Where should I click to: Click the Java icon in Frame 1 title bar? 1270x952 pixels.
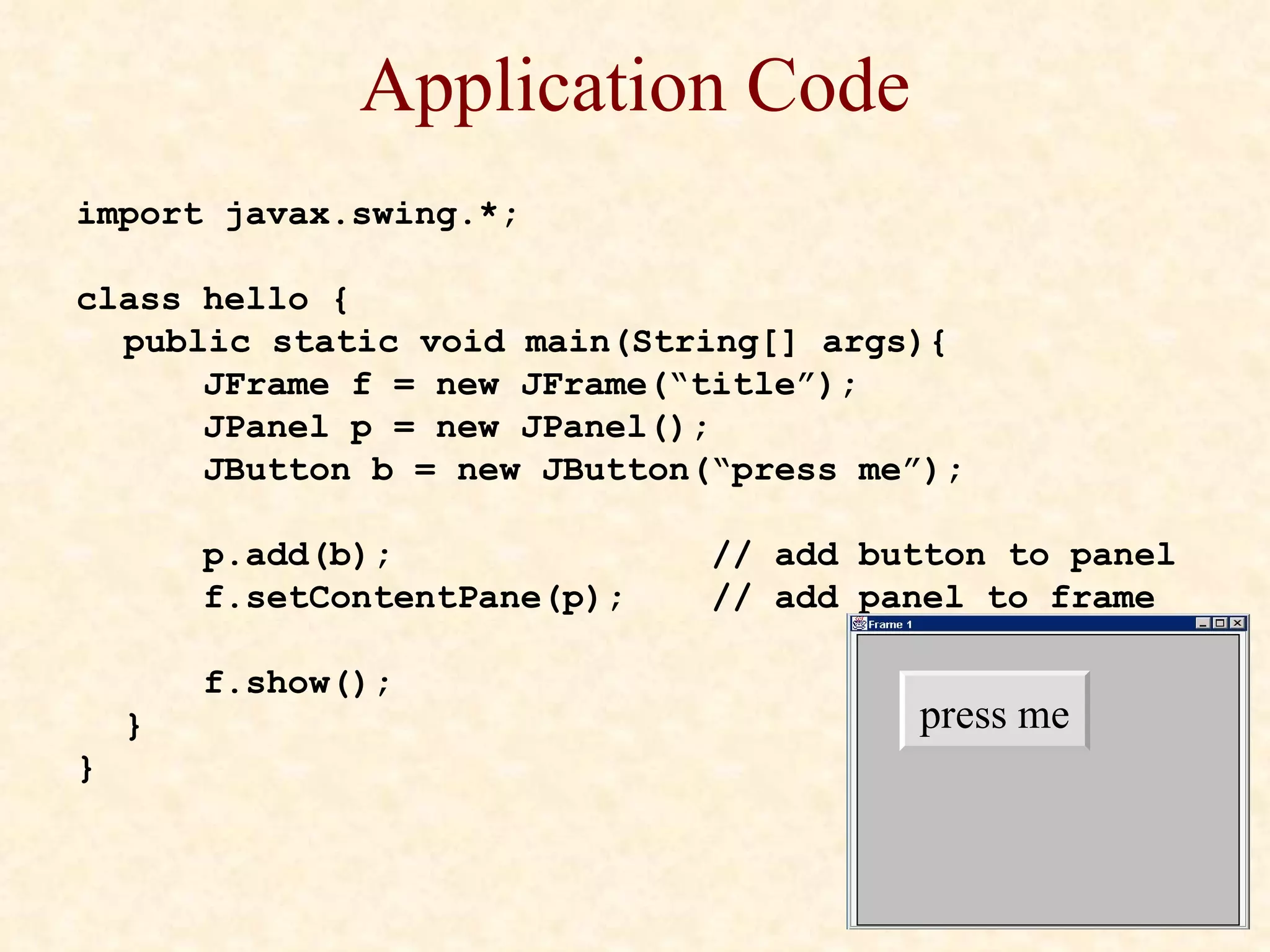click(859, 624)
